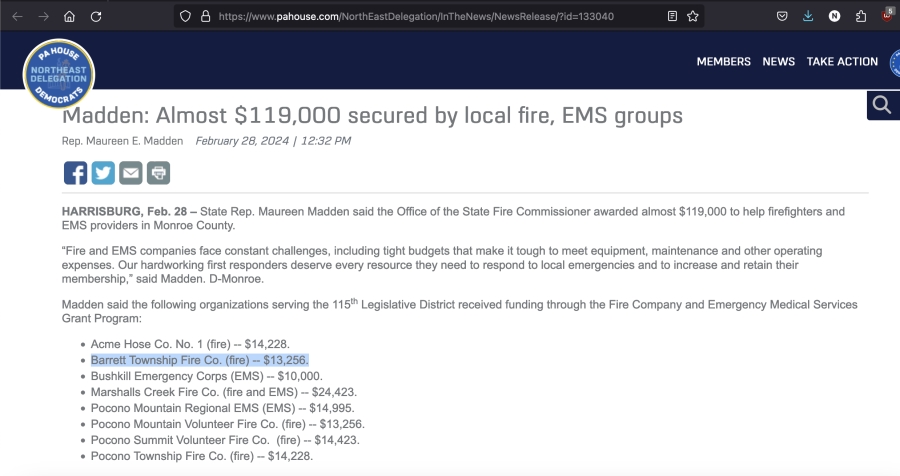Click the back navigation arrow
Screen dimensions: 900x476
17,16
